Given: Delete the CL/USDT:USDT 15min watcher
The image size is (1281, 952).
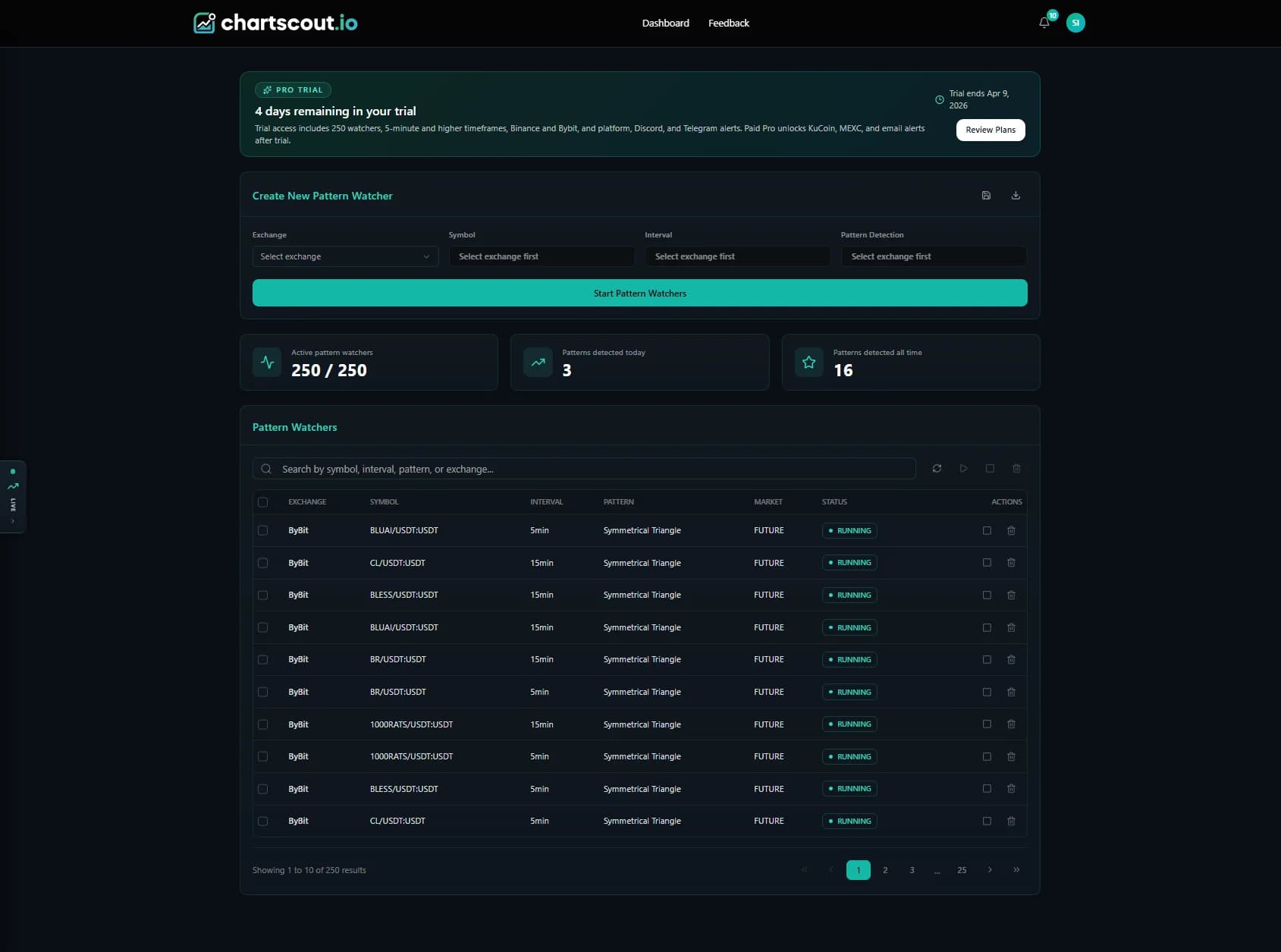Looking at the screenshot, I should [x=1011, y=563].
